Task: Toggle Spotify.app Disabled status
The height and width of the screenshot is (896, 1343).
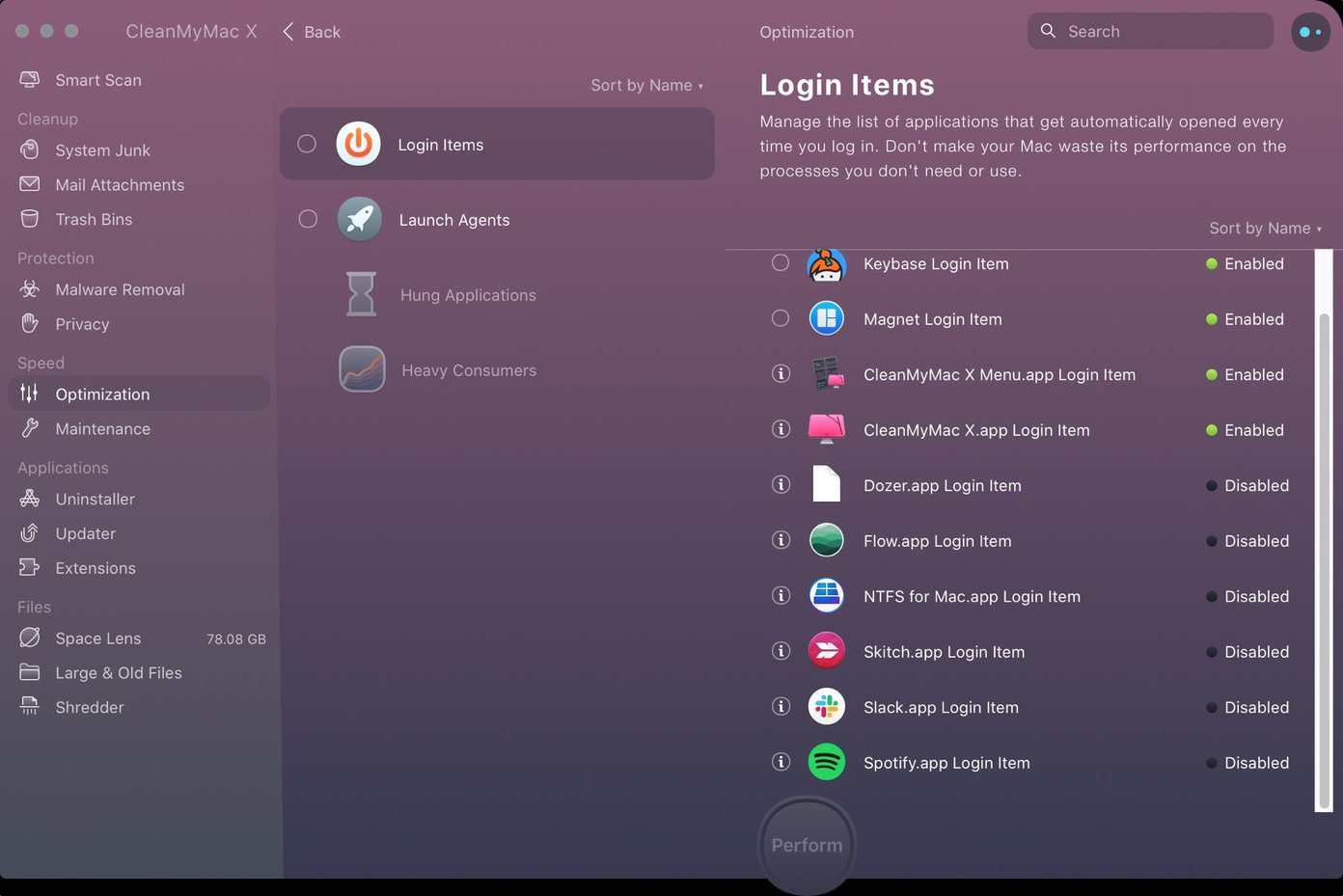Action: (1247, 763)
